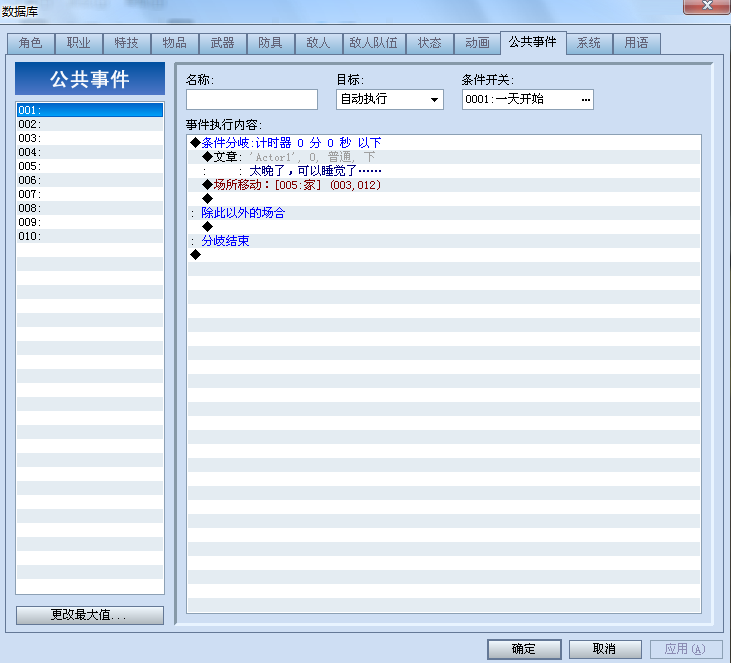
Task: Select common event 007 in list
Action: [x=90, y=194]
